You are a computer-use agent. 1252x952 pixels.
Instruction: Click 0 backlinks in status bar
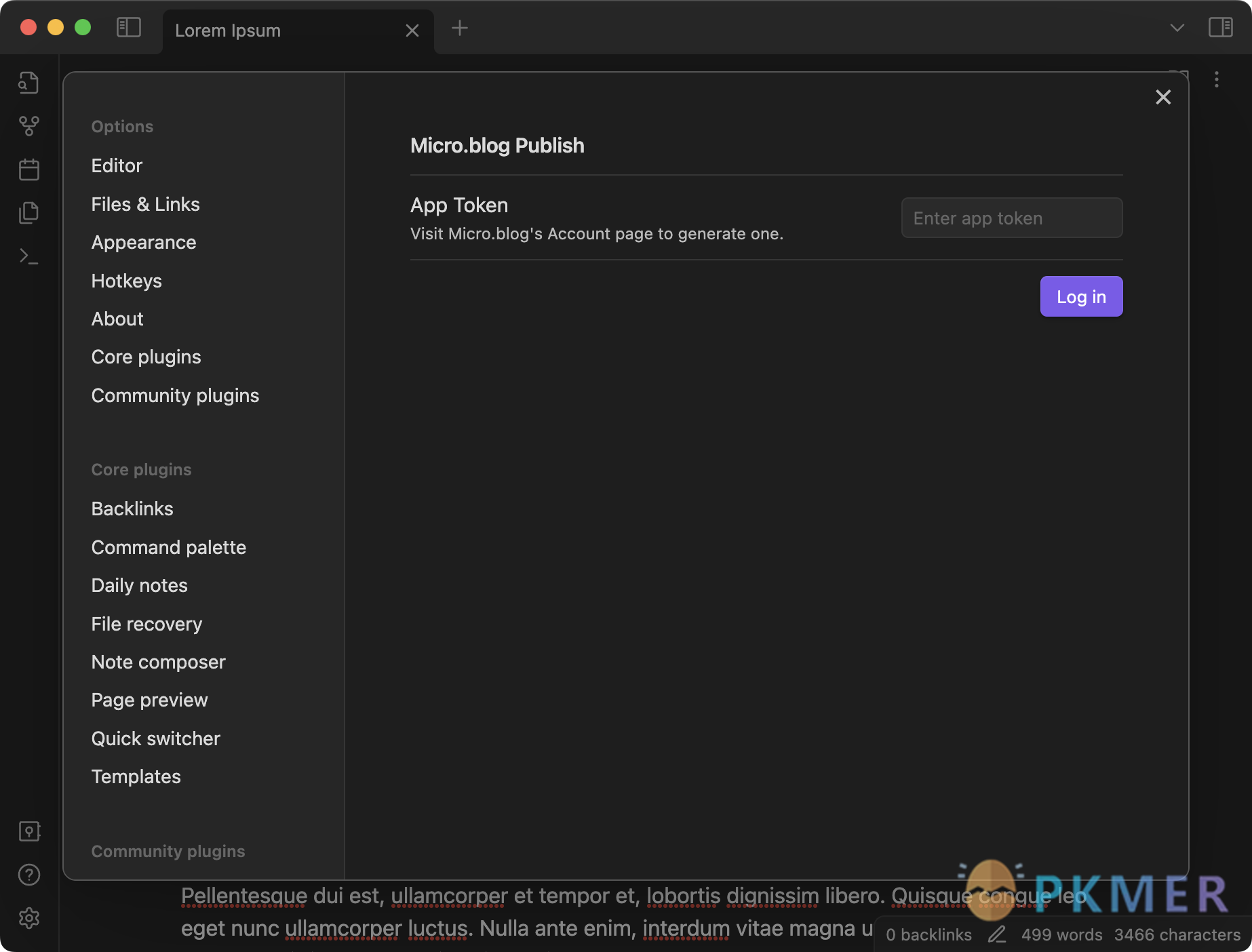click(x=928, y=934)
